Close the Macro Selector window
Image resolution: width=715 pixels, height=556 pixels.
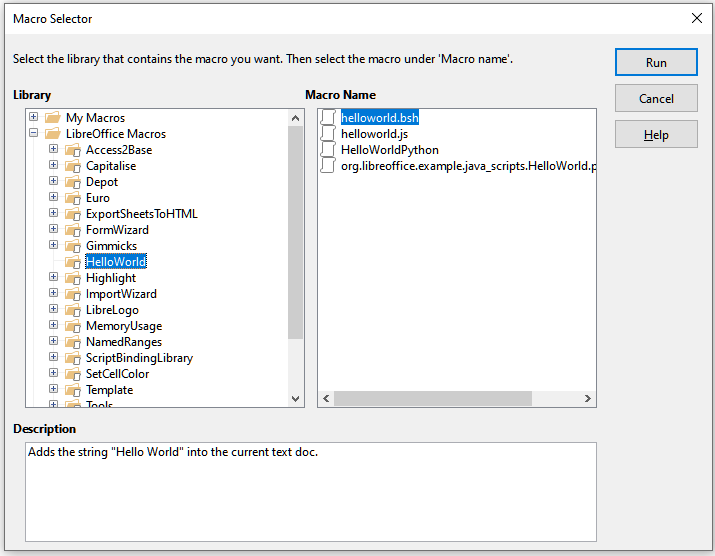tap(696, 18)
